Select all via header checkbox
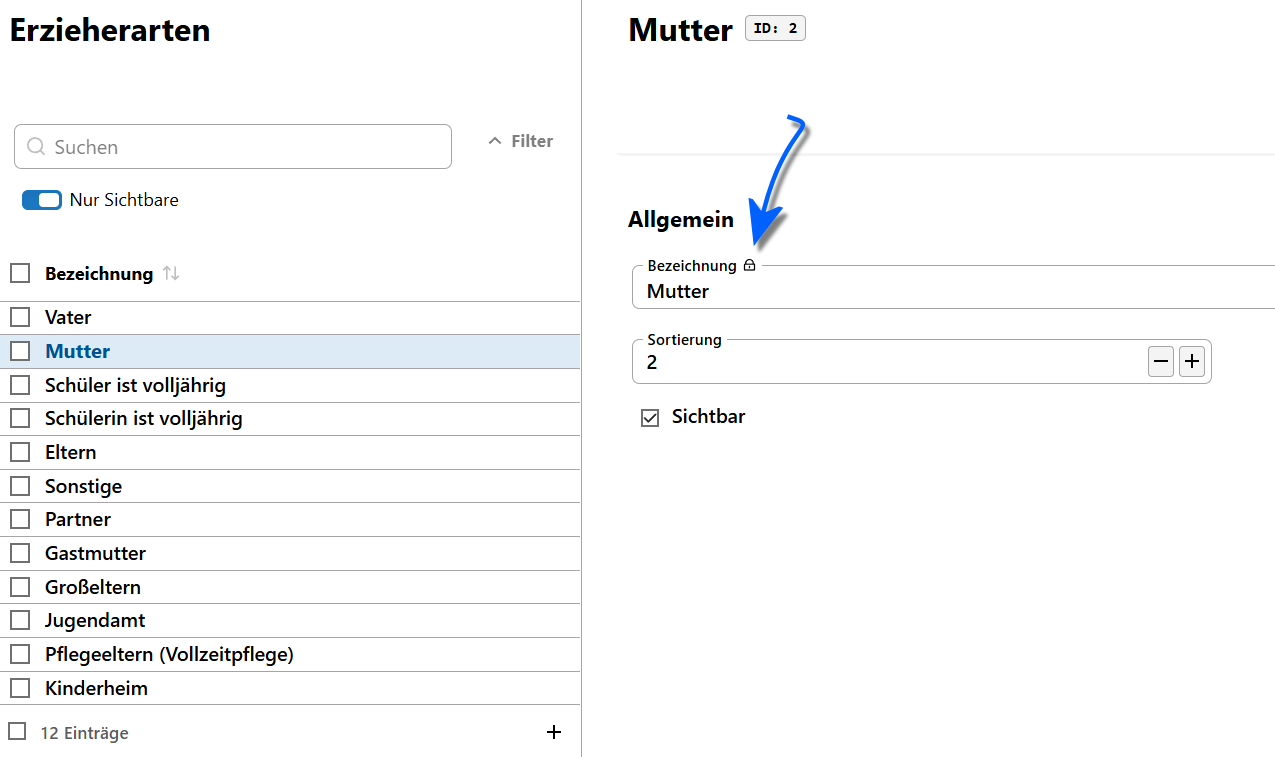 [20, 273]
